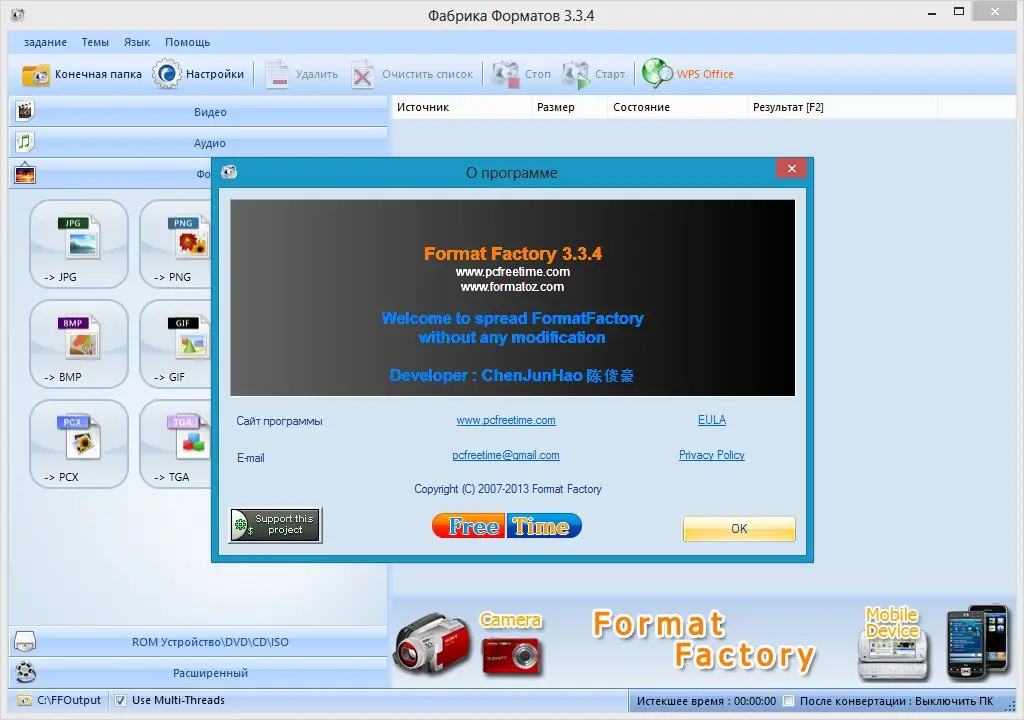
Task: Expand the Аудио category panel
Action: (x=199, y=142)
